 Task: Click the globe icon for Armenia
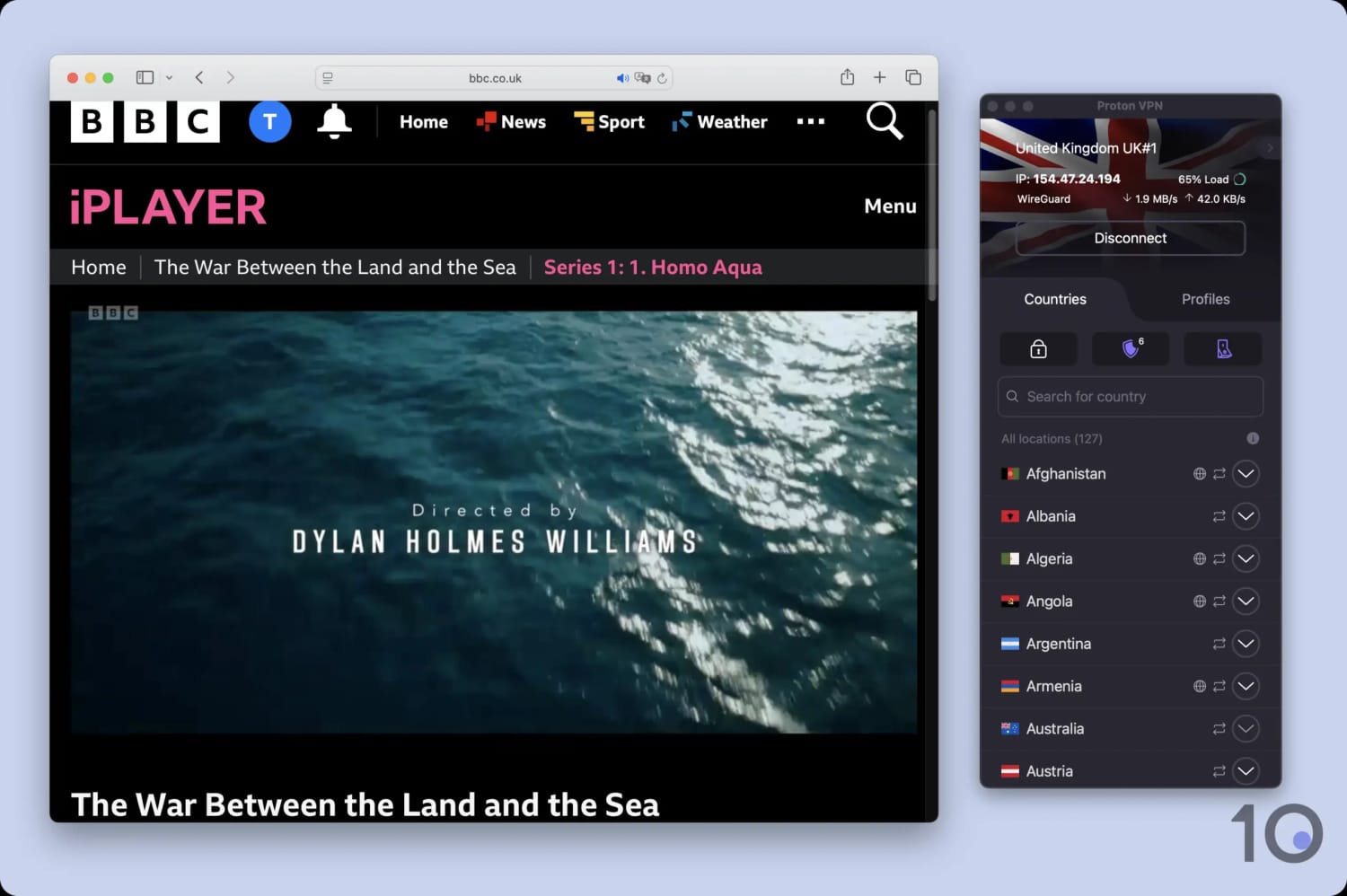(x=1200, y=686)
